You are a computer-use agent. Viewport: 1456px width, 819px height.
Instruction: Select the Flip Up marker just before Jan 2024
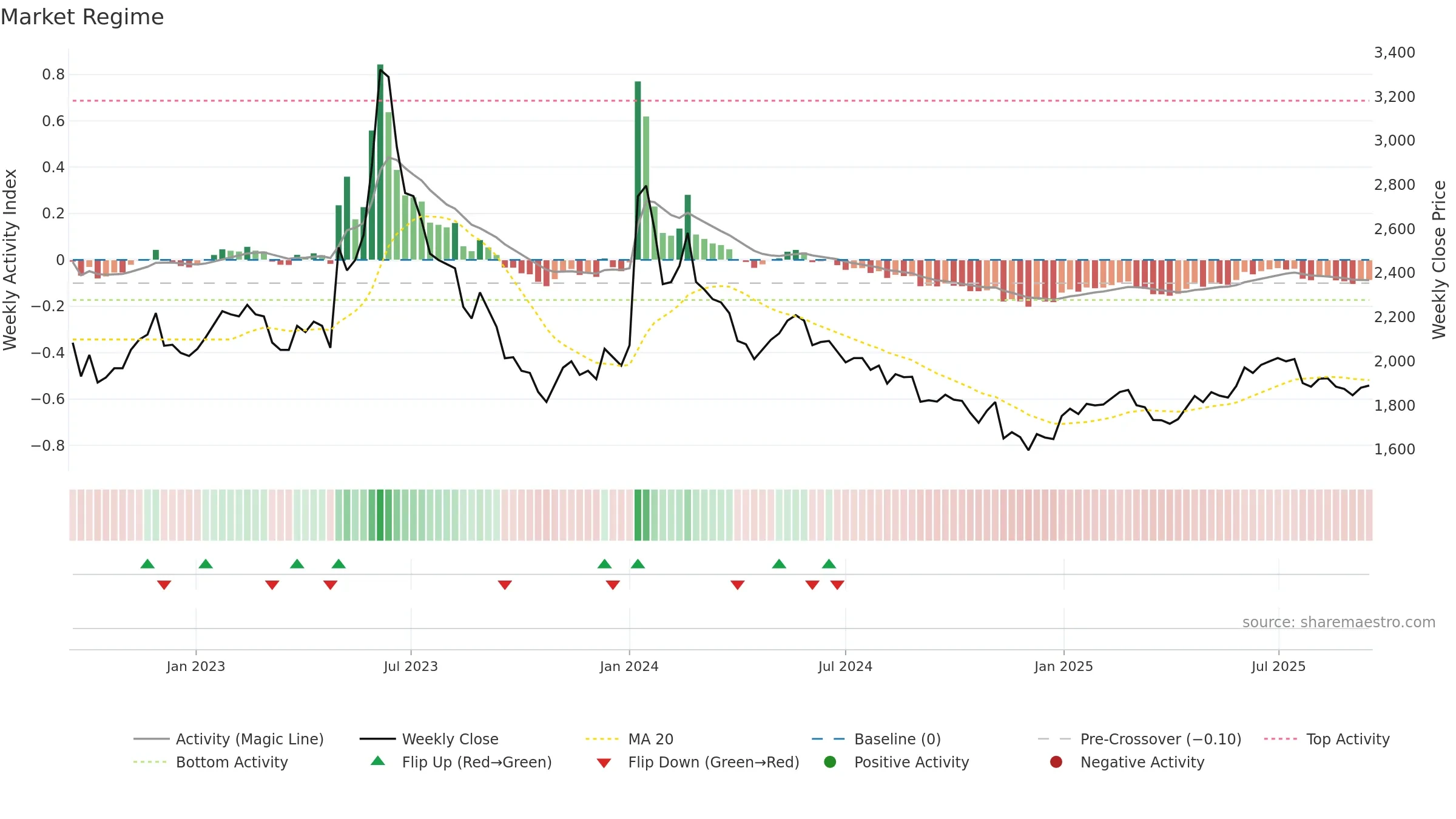605,564
